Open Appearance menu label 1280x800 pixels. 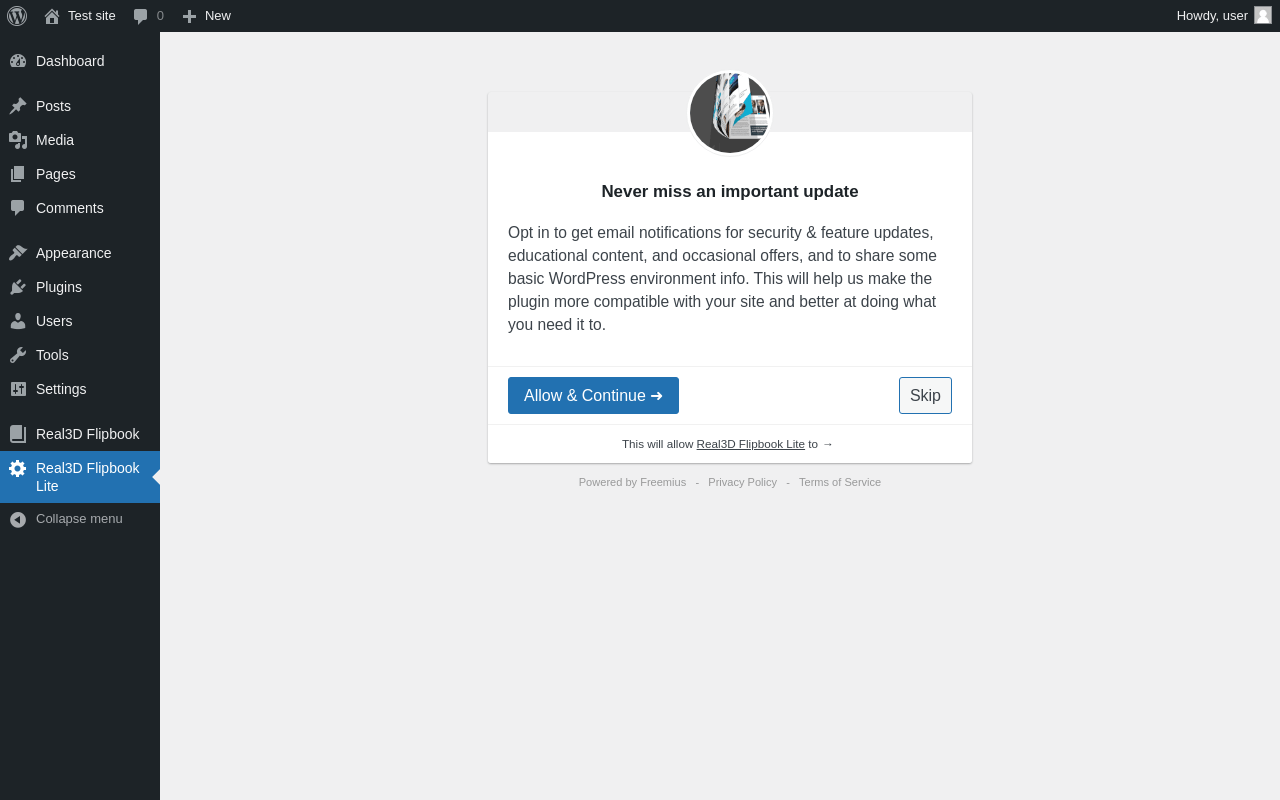(x=74, y=253)
